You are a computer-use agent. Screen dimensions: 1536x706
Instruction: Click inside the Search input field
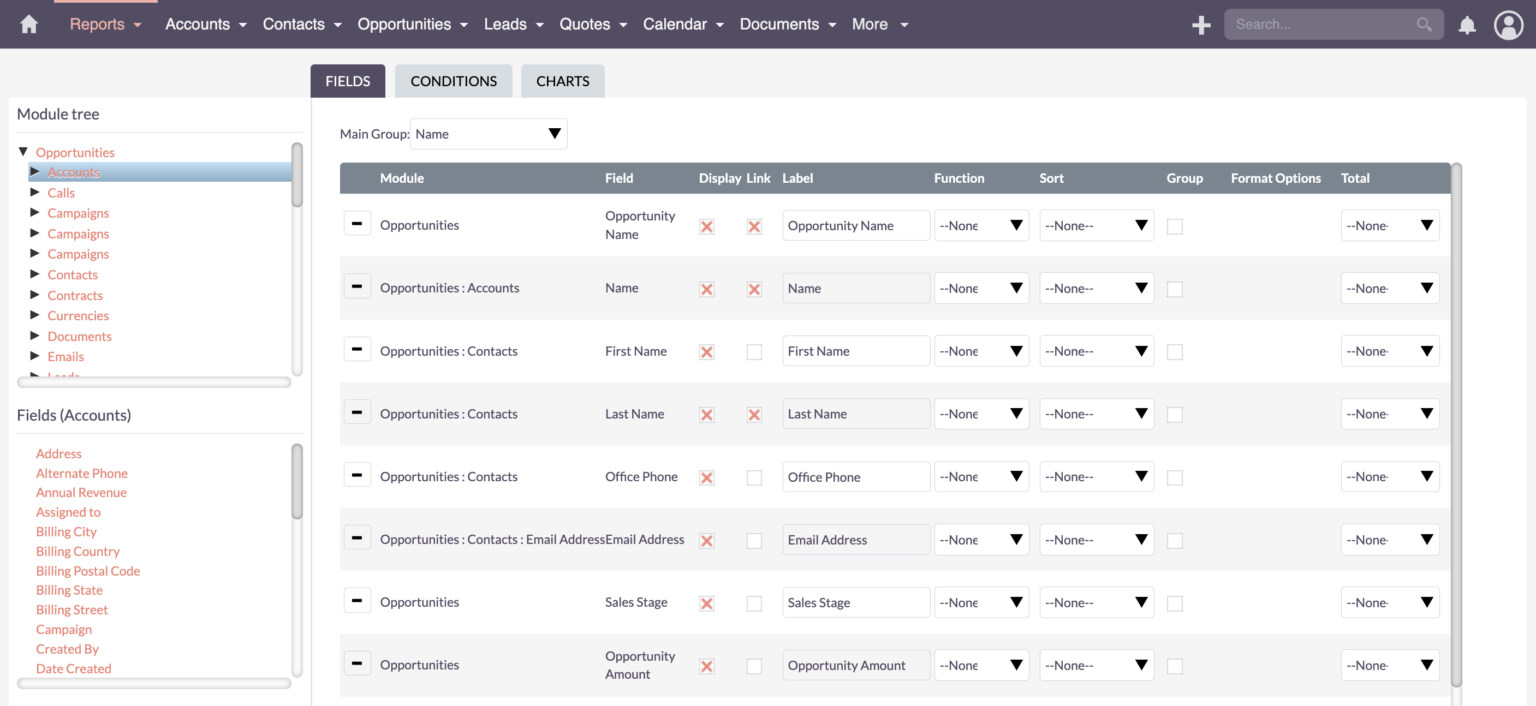(x=1320, y=24)
